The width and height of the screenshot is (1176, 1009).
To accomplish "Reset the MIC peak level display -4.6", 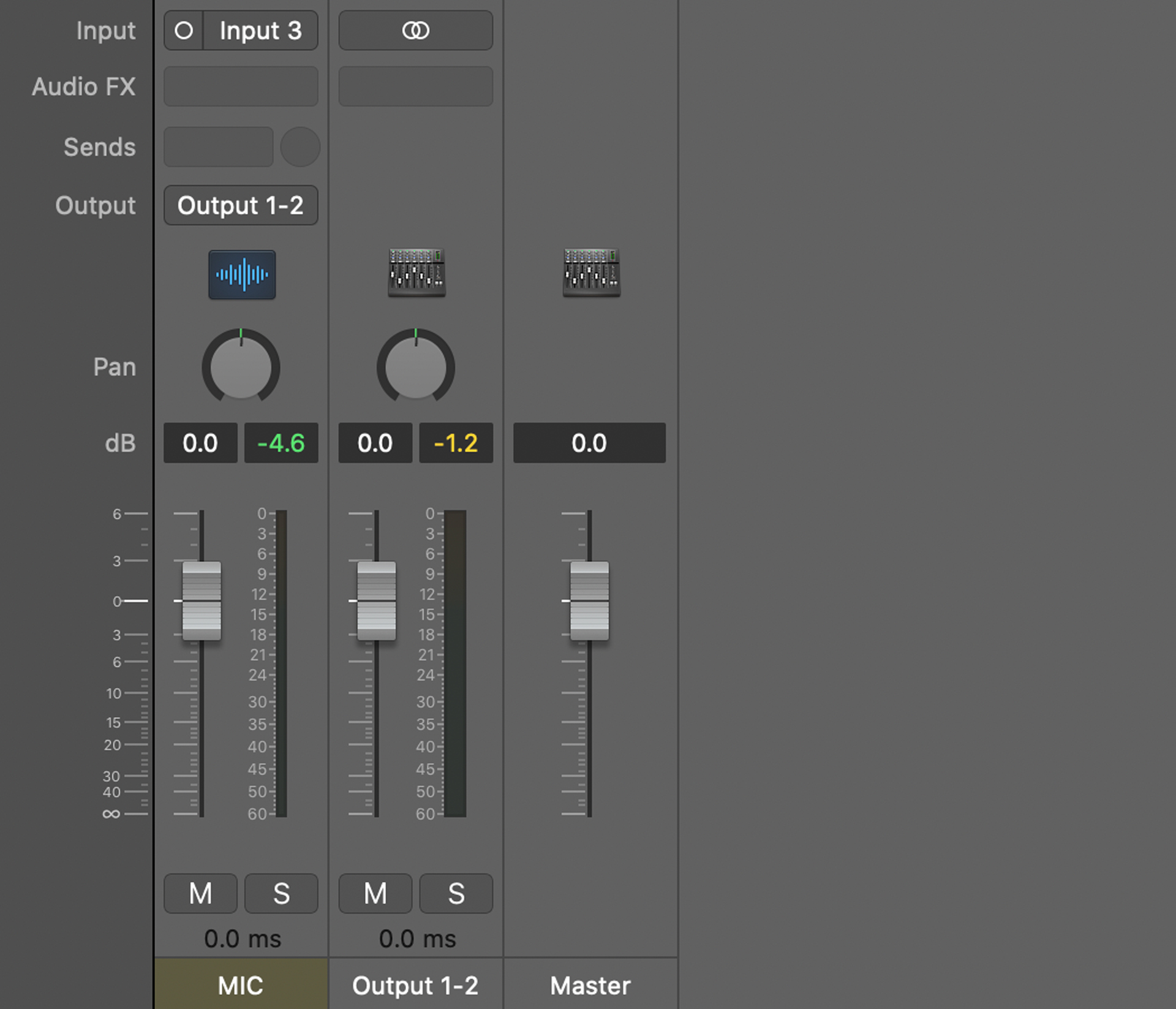I will tap(281, 443).
